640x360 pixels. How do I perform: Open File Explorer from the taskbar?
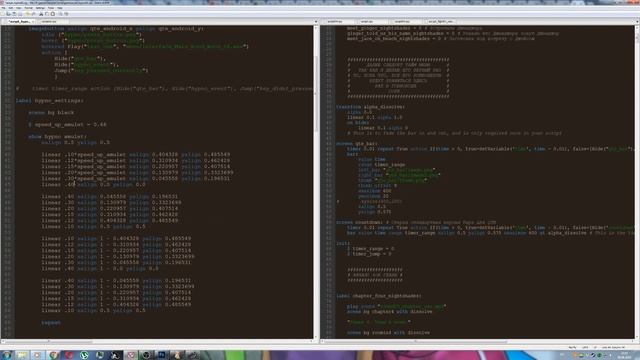coord(22,355)
